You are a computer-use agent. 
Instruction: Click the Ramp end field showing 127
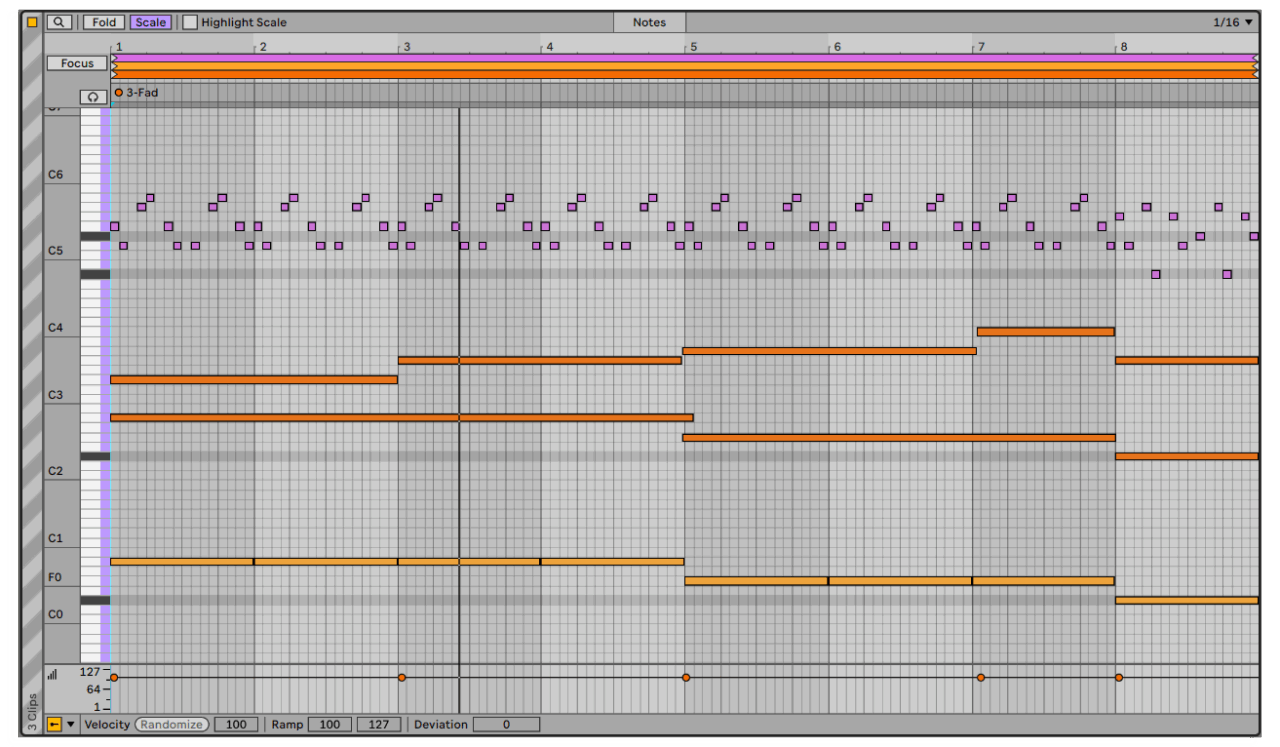(378, 724)
